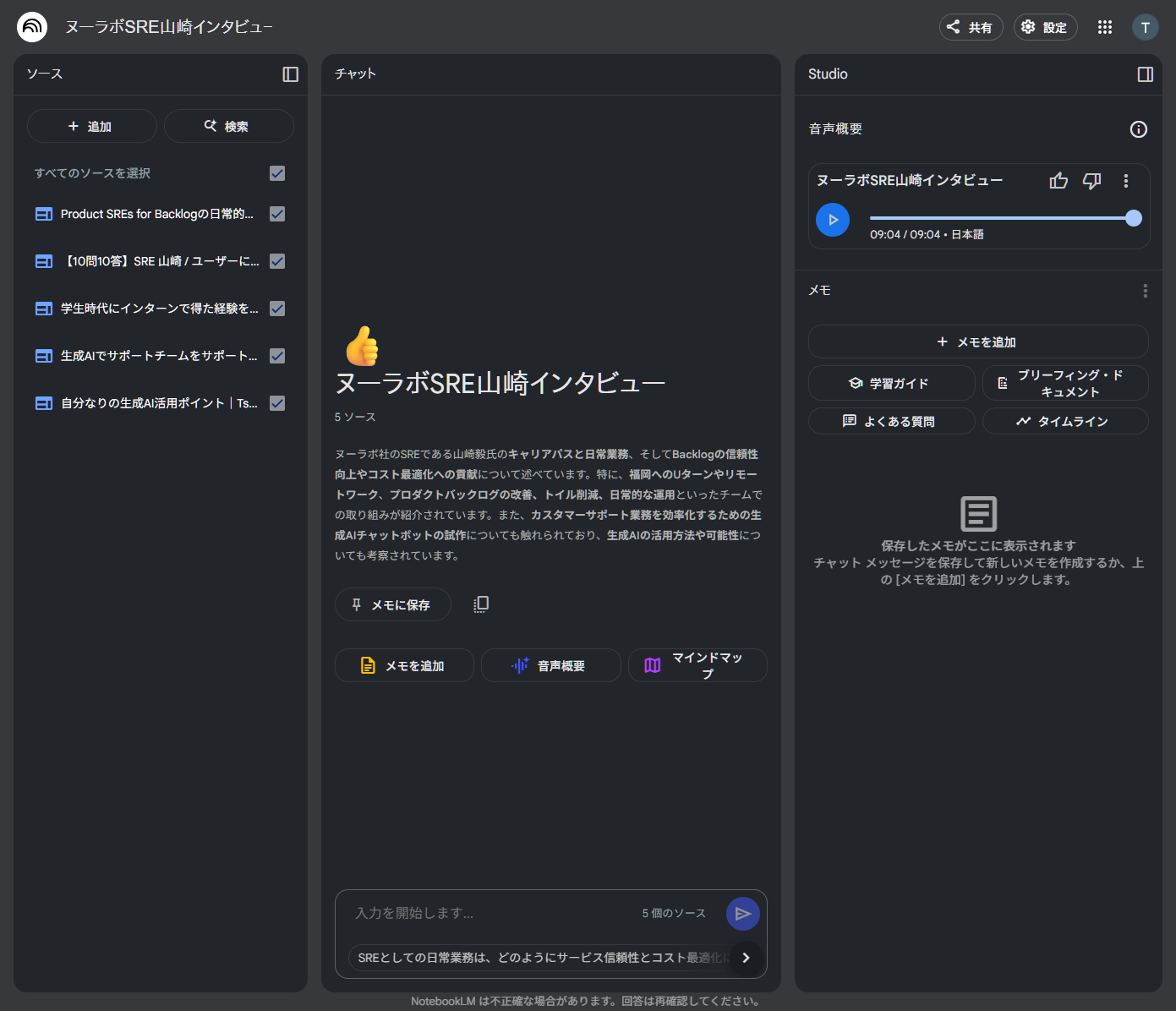Image resolution: width=1176 pixels, height=1011 pixels.
Task: Add a new source with 追加
Action: [91, 125]
